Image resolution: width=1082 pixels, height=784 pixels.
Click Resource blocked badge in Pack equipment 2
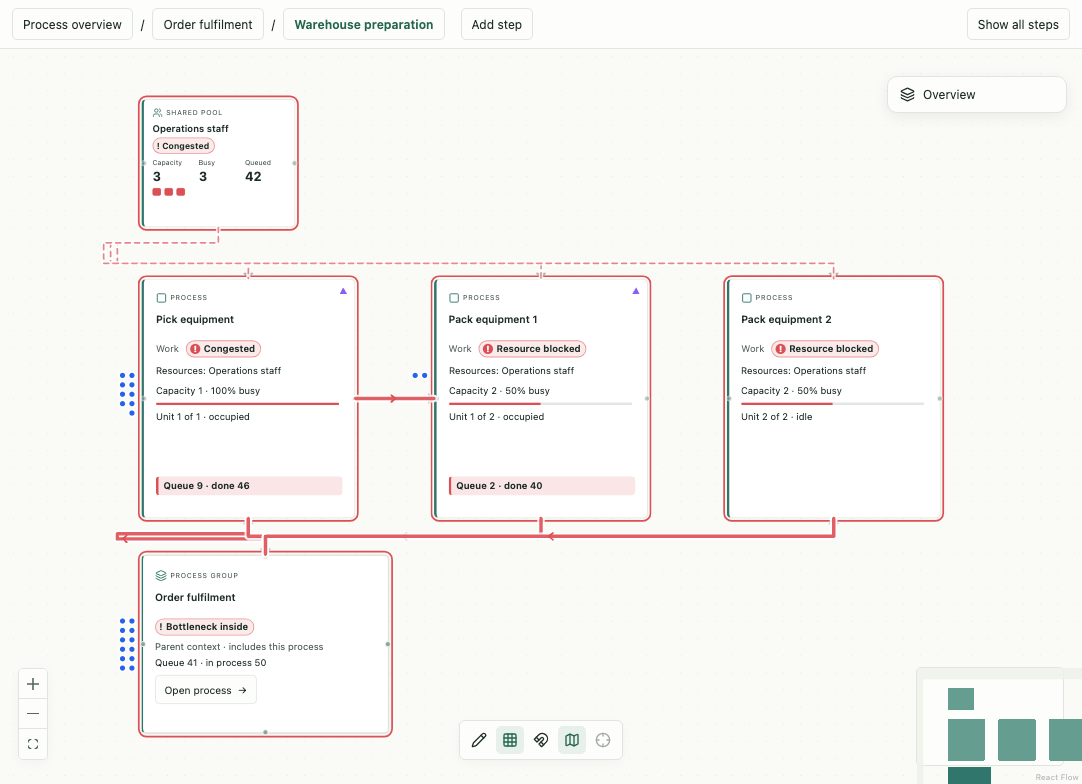[x=825, y=349]
